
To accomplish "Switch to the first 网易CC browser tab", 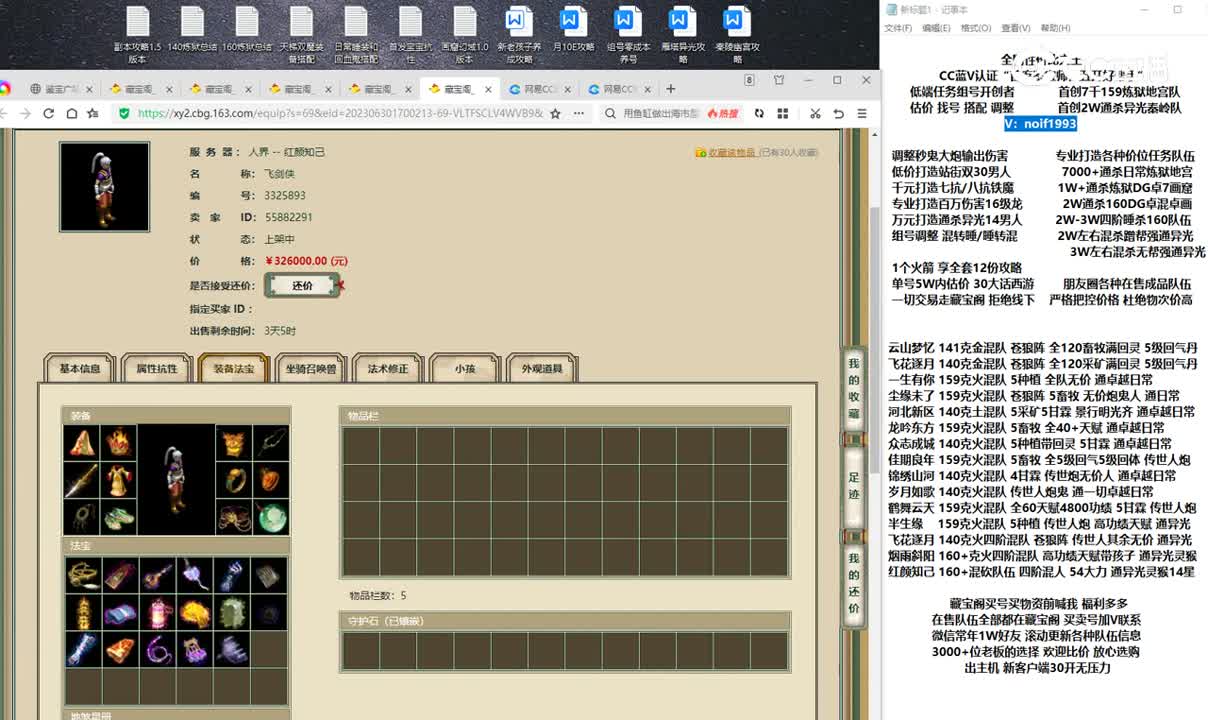I will [540, 89].
